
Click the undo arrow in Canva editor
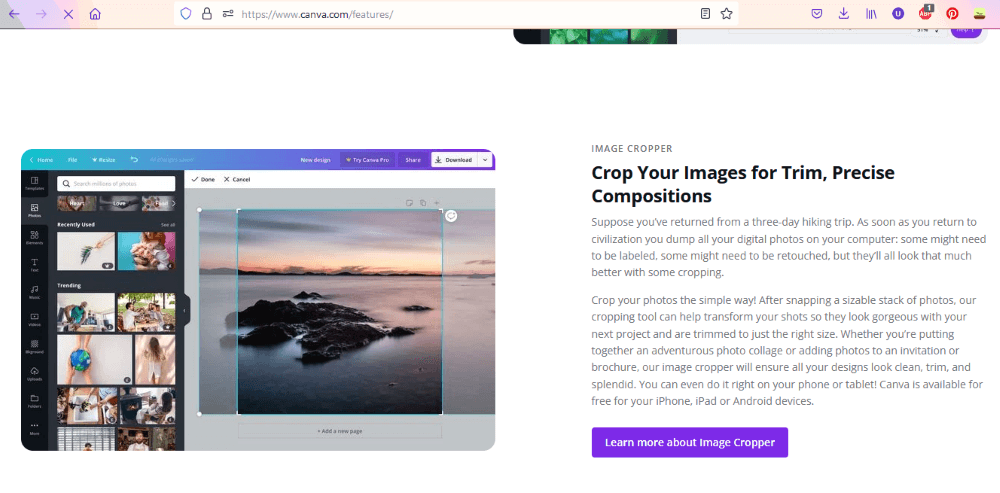(x=134, y=159)
